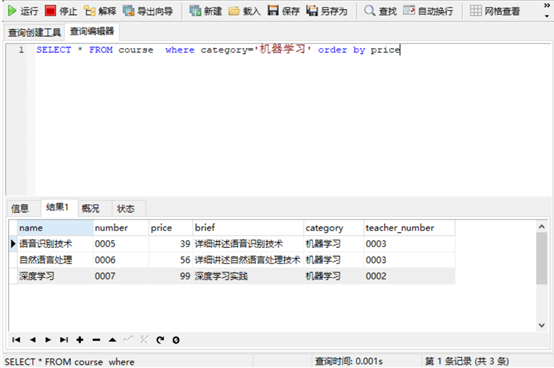This screenshot has height=368, width=554.
Task: Open the 查找 search tool
Action: click(x=380, y=11)
